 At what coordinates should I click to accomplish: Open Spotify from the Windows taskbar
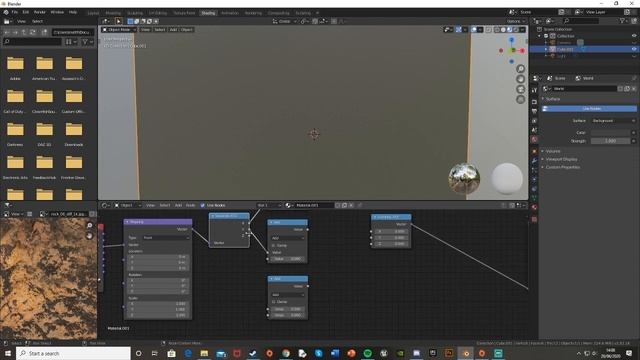click(x=367, y=353)
